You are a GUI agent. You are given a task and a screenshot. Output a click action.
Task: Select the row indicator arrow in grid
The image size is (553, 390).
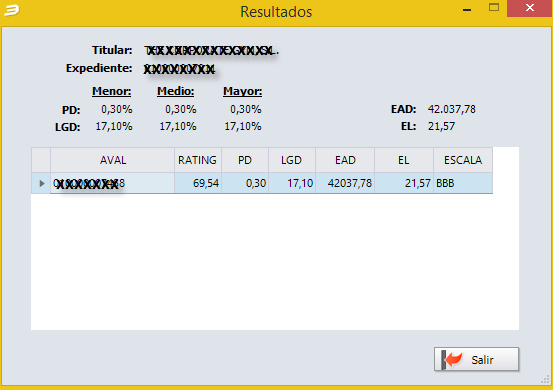pyautogui.click(x=41, y=183)
